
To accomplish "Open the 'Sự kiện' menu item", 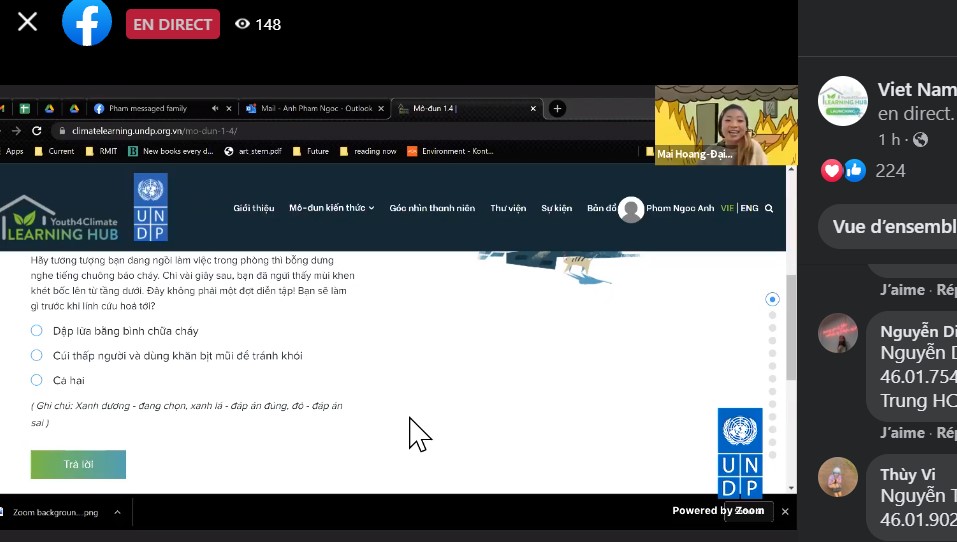I will 557,208.
